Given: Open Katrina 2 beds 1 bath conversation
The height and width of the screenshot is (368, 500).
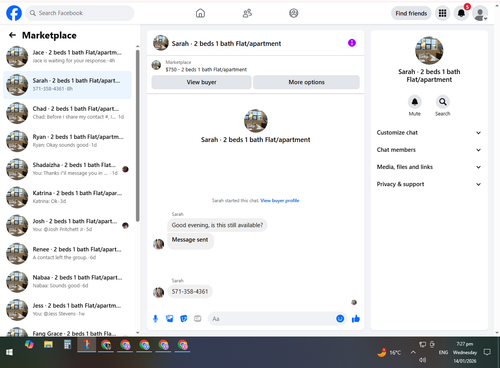Looking at the screenshot, I should pos(67,197).
